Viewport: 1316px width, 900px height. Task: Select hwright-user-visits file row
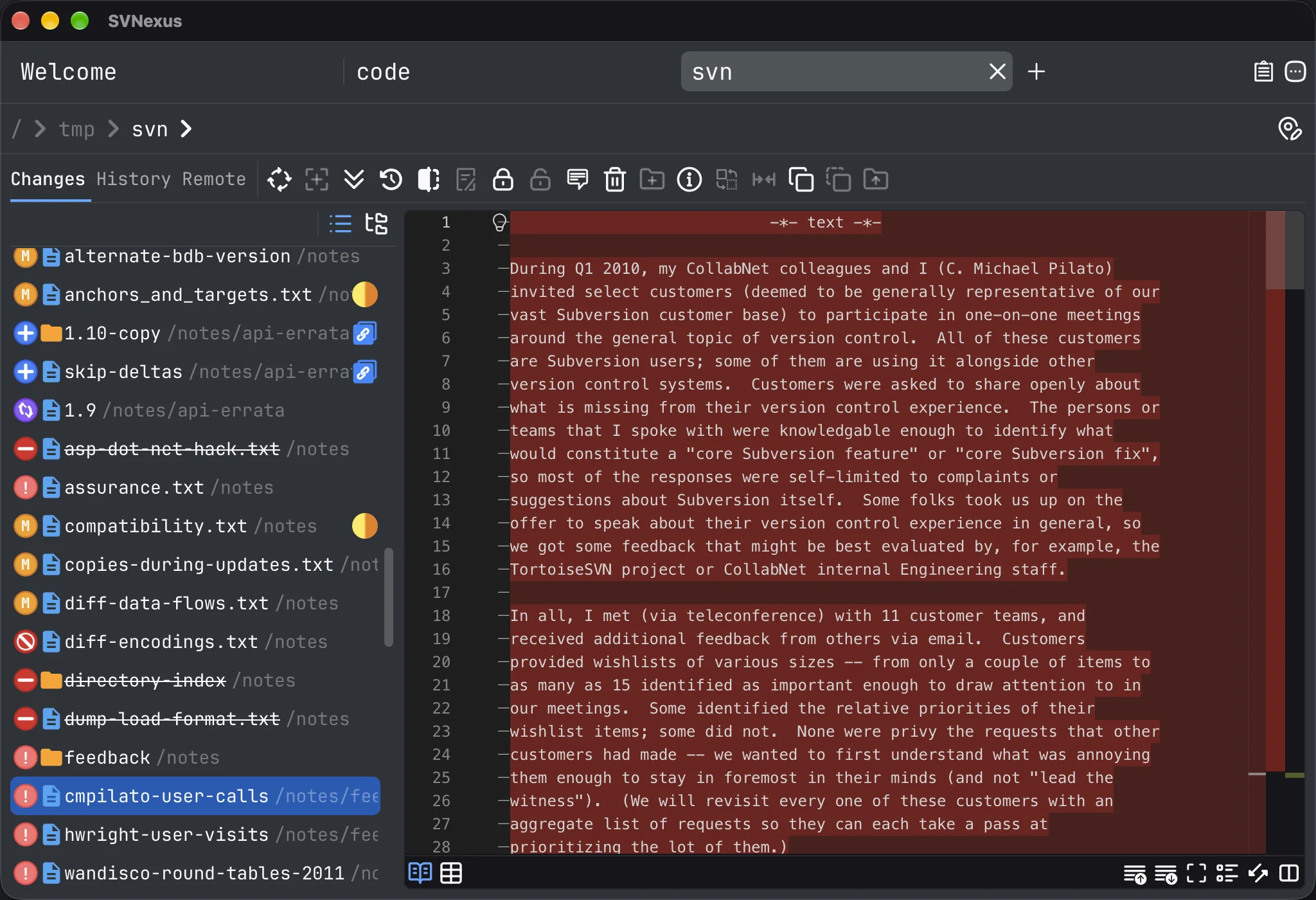pos(195,834)
